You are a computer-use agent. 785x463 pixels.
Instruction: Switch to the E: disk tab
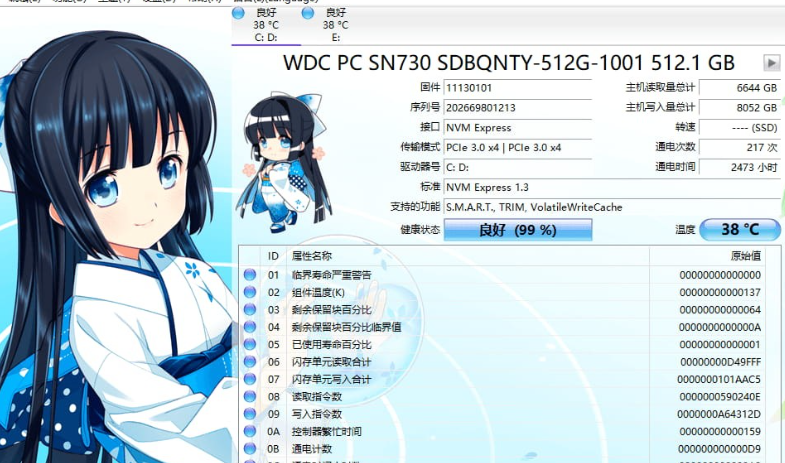[335, 25]
